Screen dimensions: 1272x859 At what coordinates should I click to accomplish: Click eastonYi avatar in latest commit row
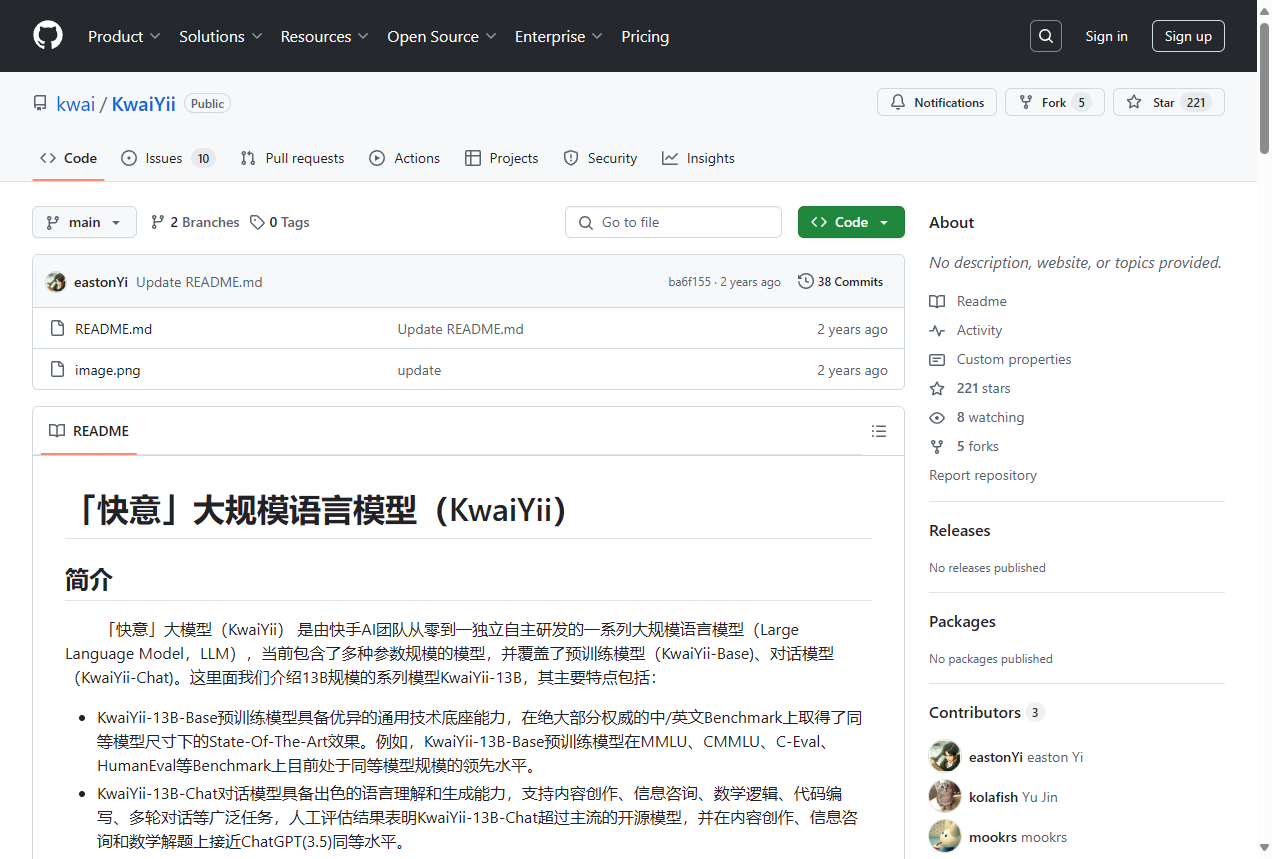click(56, 282)
